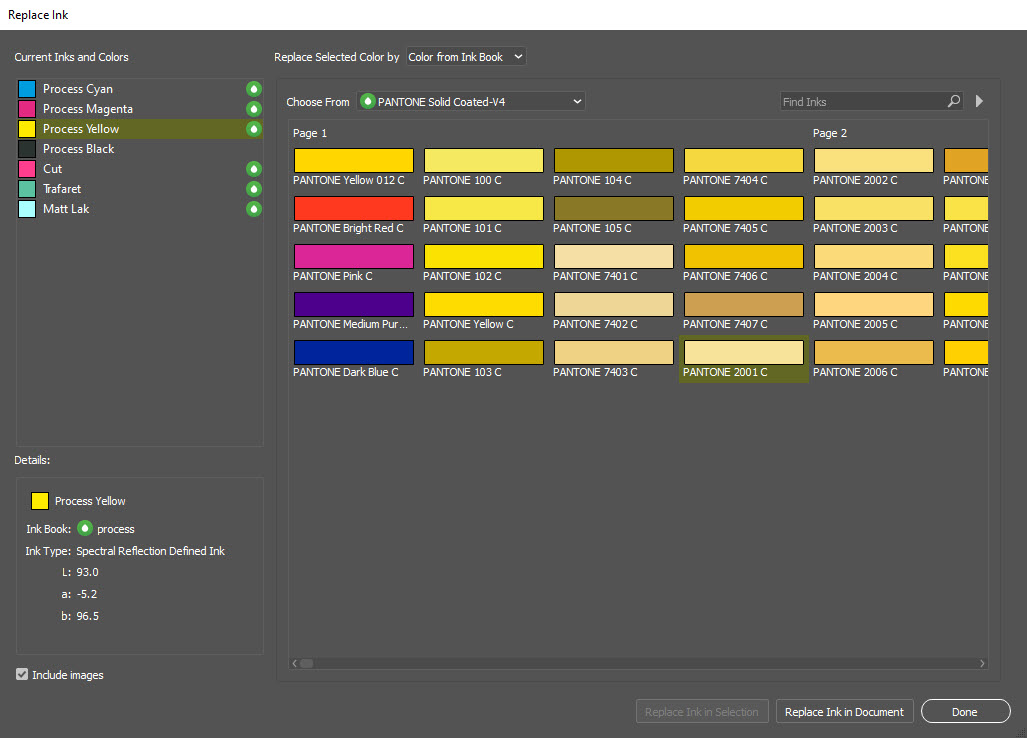Click the Done button
1027x738 pixels.
point(965,712)
